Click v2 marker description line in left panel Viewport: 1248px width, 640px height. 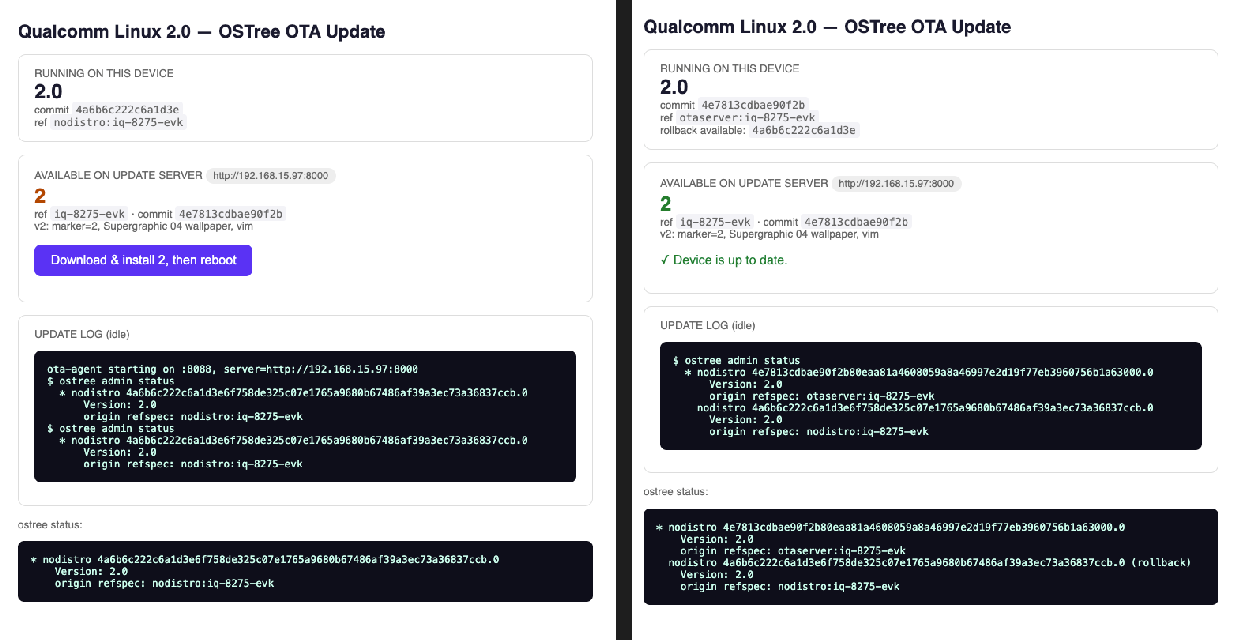point(143,226)
